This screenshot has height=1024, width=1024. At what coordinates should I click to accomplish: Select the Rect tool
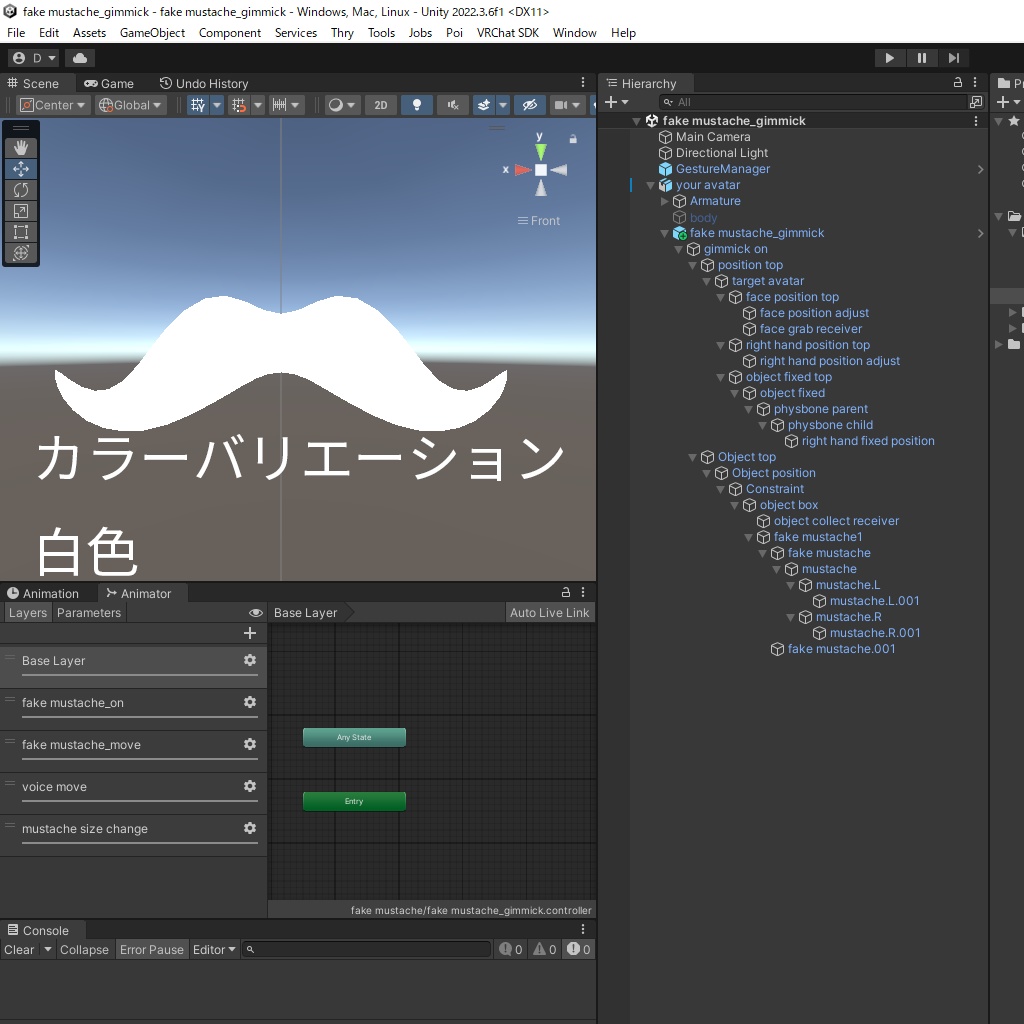pos(20,232)
